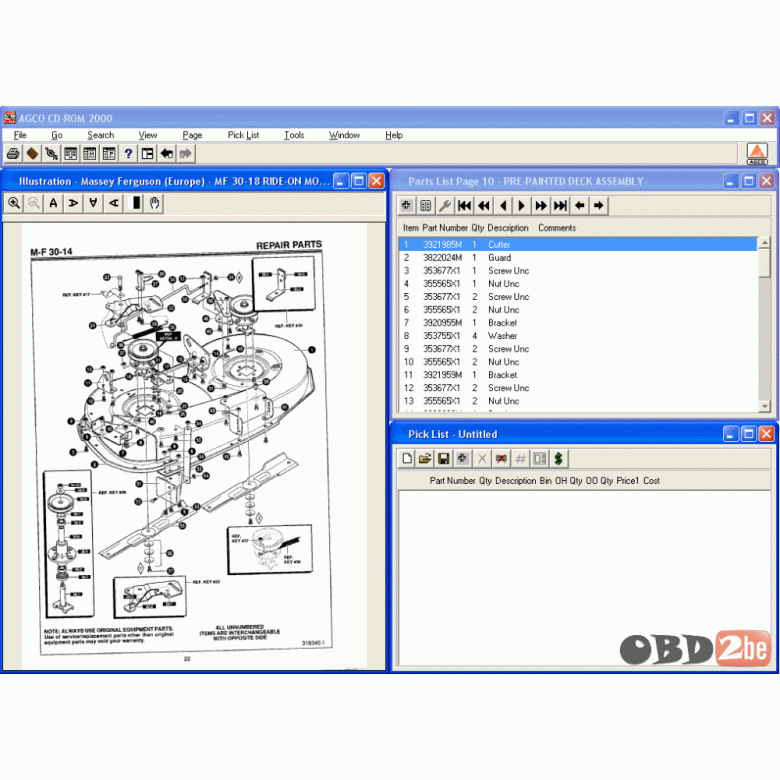The width and height of the screenshot is (780, 780).
Task: Click the right arrow history button in Parts List
Action: tap(599, 205)
